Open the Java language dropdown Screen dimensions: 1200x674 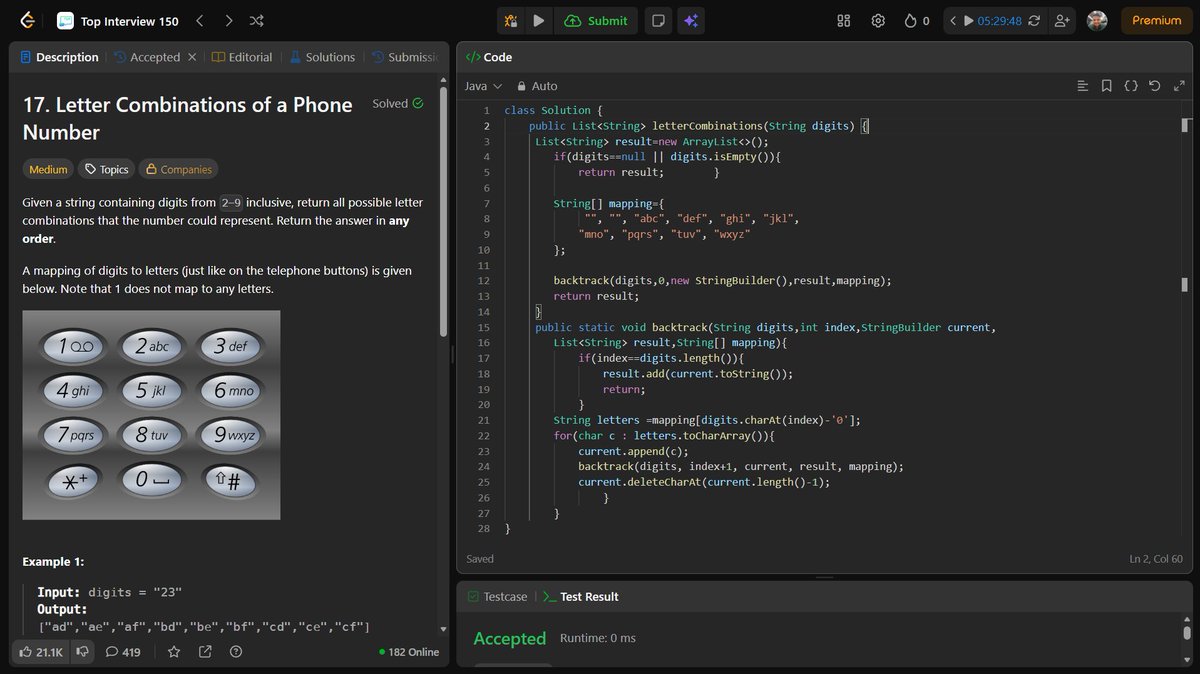click(483, 86)
